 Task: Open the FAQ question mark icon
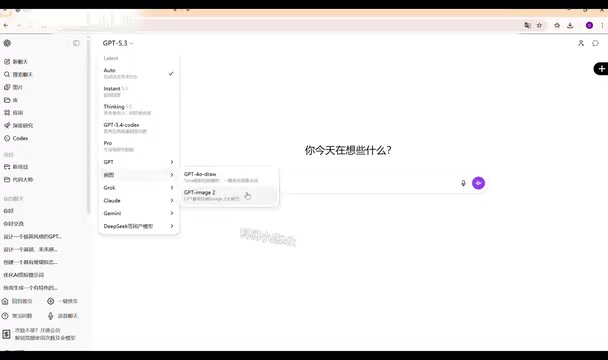pyautogui.click(x=5, y=316)
